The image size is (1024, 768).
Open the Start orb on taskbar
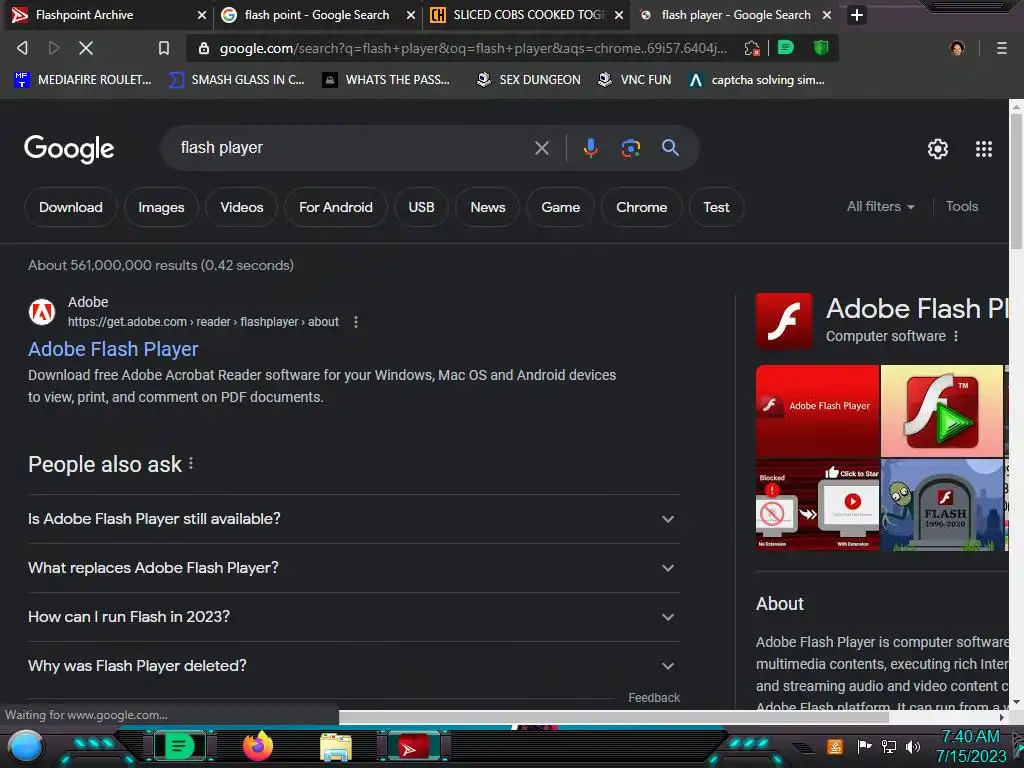coord(25,746)
